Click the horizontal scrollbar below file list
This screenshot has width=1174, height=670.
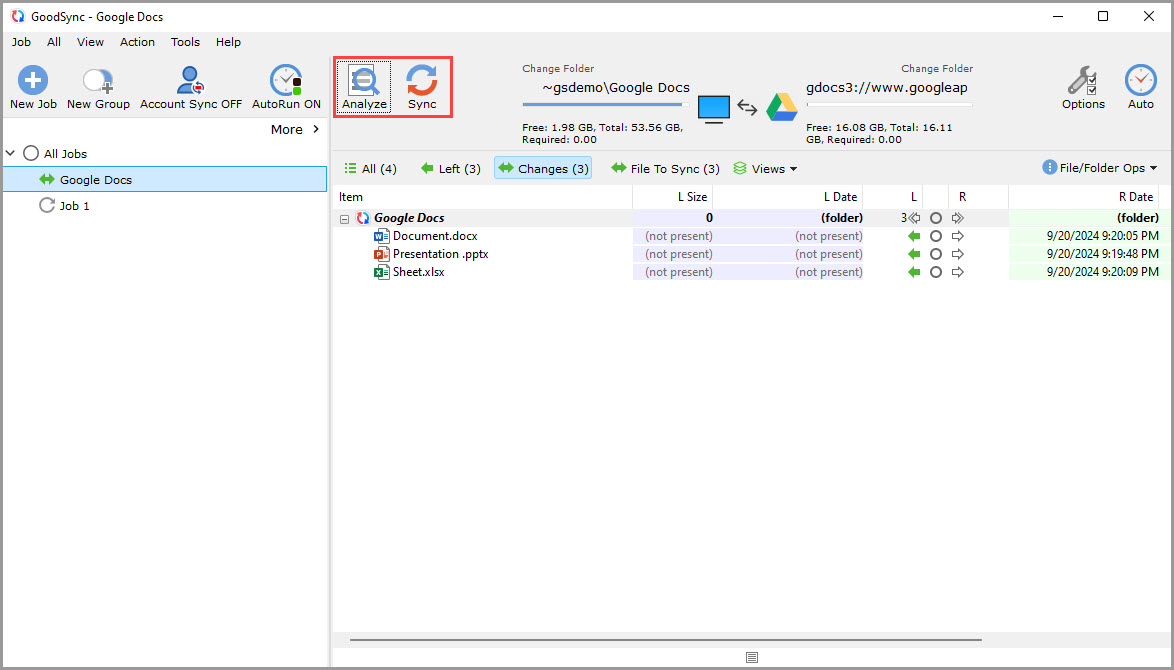[x=665, y=639]
